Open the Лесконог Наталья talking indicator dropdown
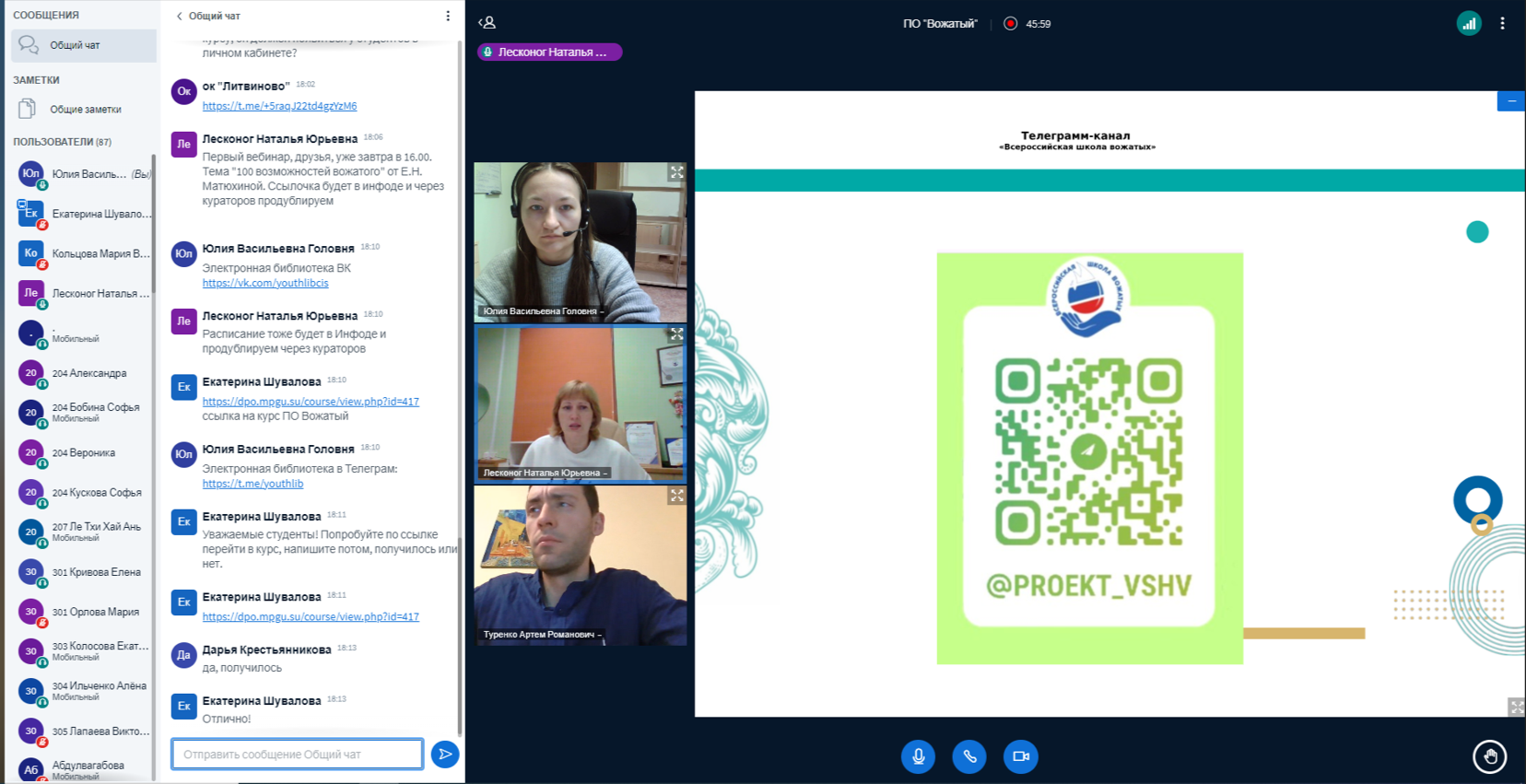 (x=549, y=53)
